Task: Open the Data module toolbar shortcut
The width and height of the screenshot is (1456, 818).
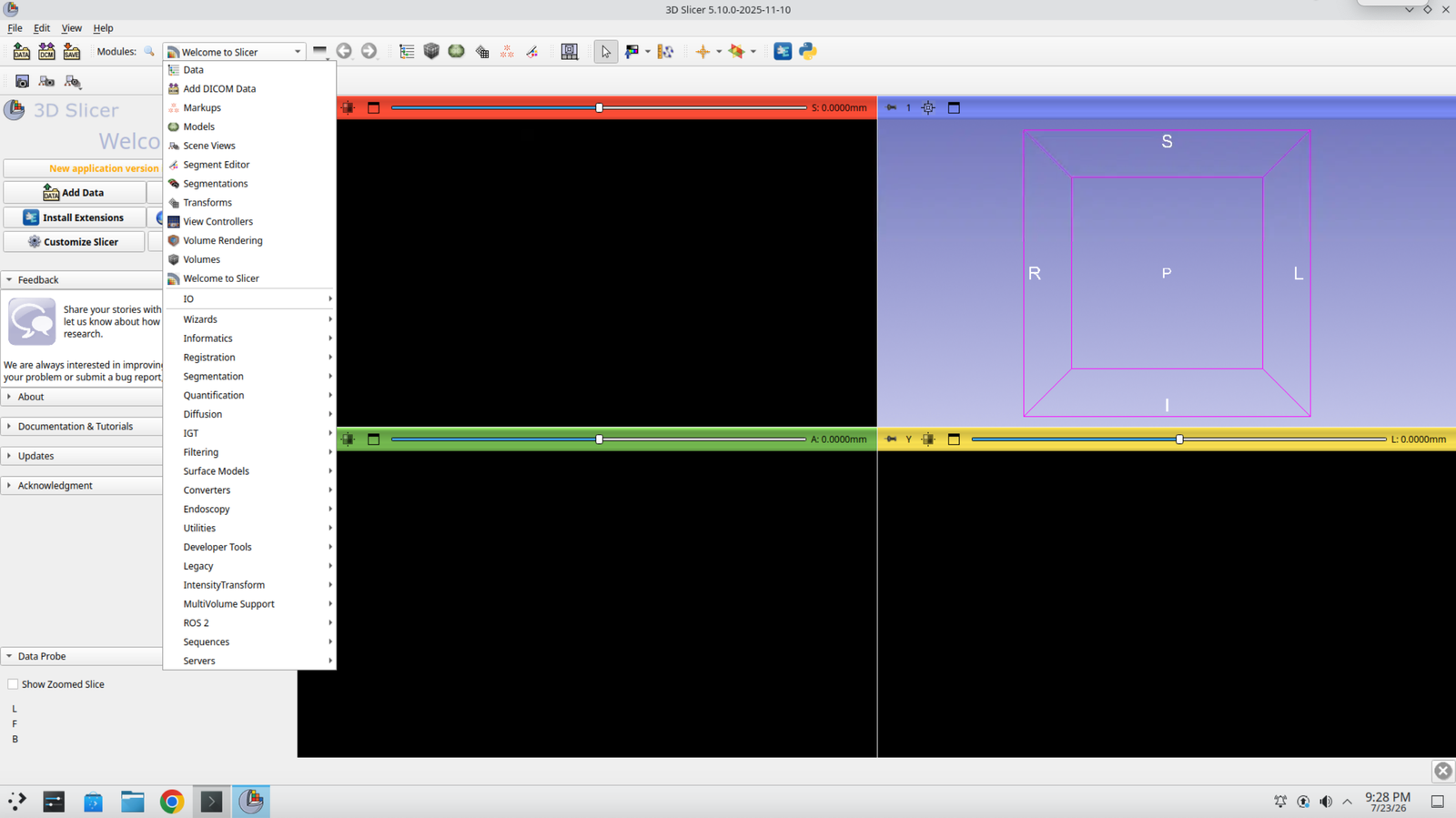Action: 407,52
